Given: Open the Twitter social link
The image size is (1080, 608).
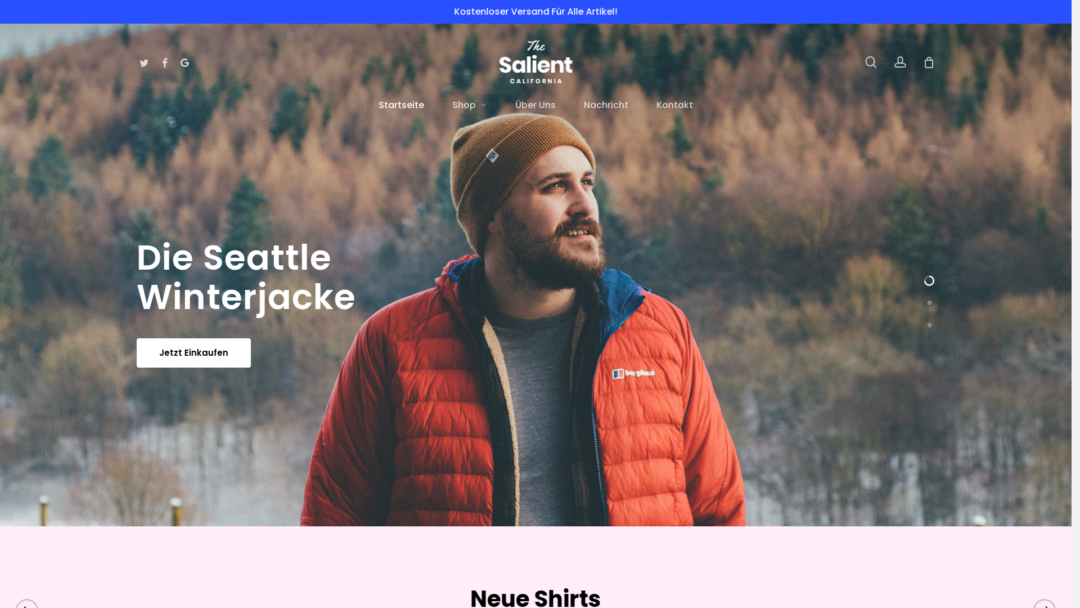Looking at the screenshot, I should [x=144, y=63].
